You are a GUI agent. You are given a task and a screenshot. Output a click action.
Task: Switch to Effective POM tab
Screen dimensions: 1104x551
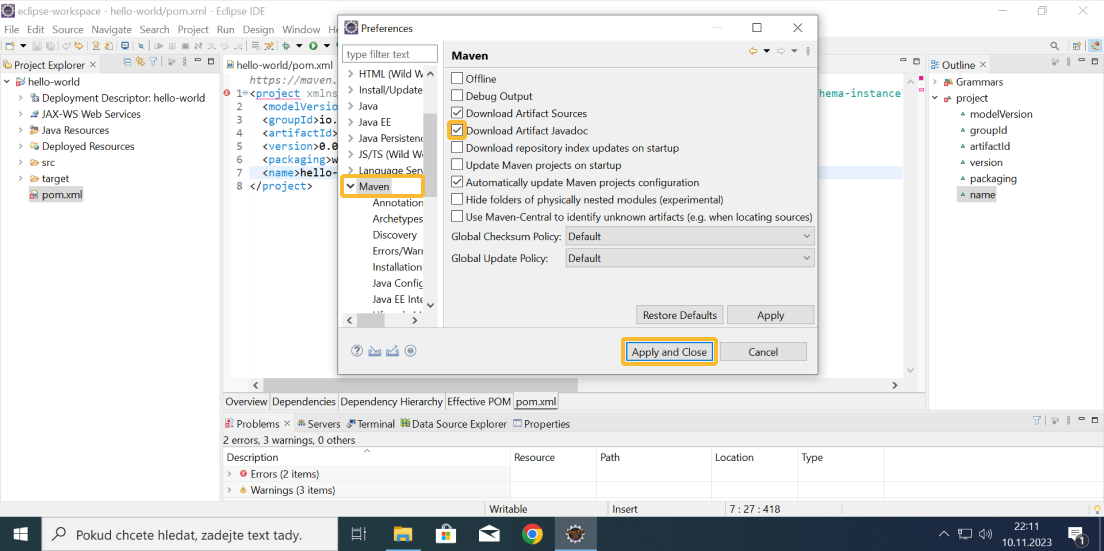pos(479,402)
